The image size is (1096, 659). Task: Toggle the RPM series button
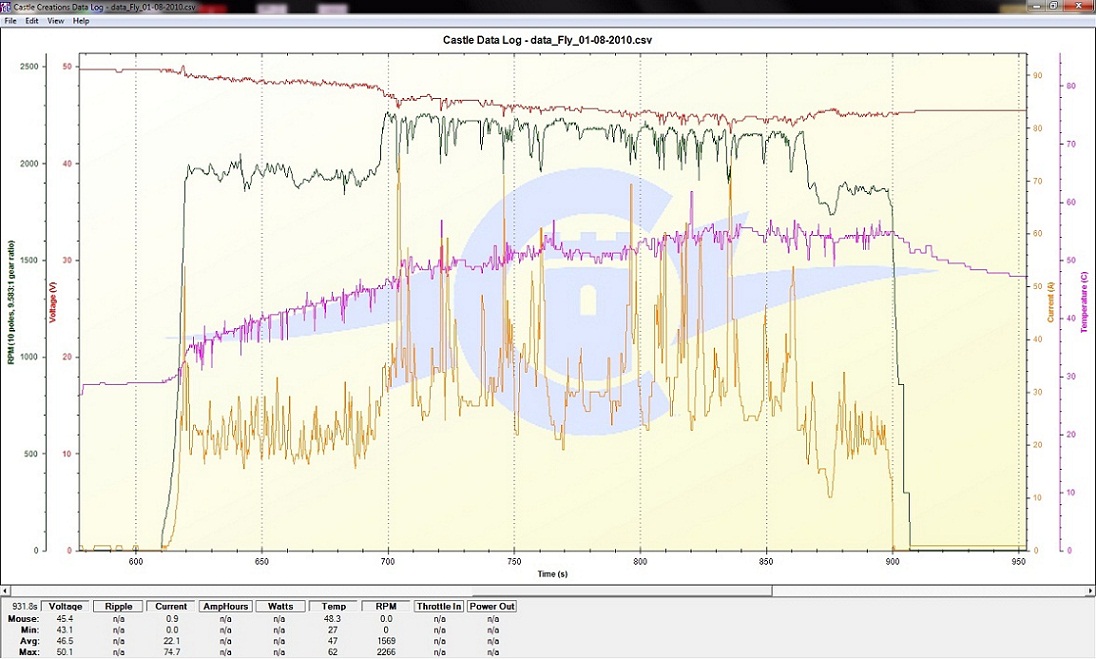[x=385, y=606]
